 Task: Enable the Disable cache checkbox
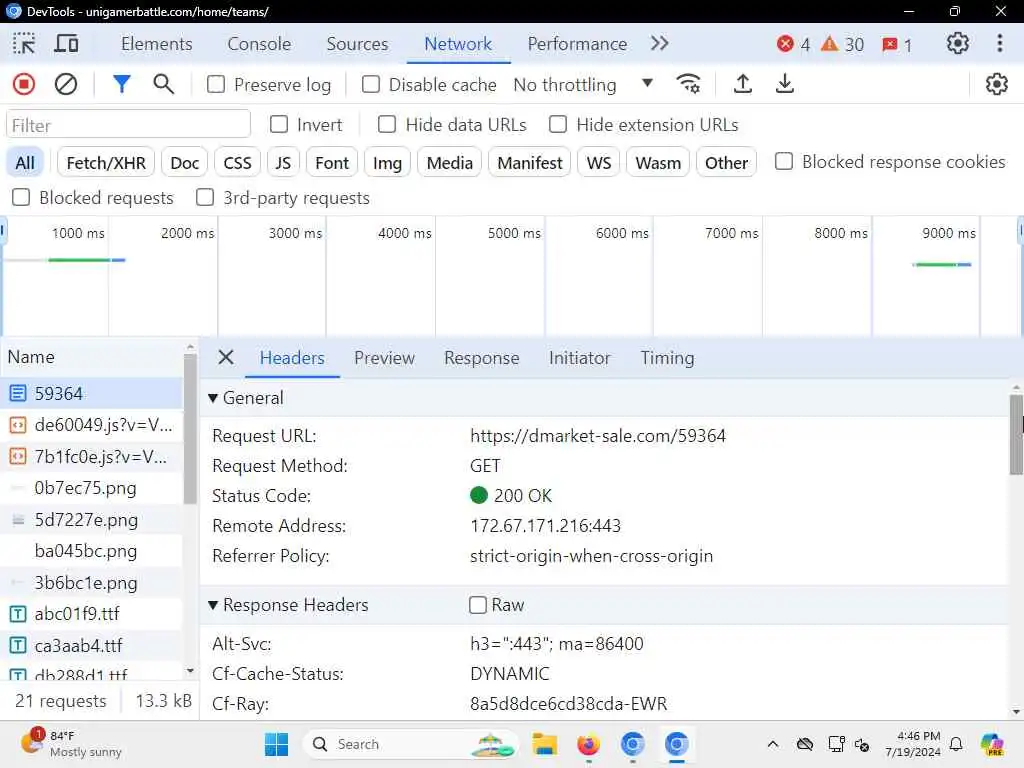click(x=371, y=84)
